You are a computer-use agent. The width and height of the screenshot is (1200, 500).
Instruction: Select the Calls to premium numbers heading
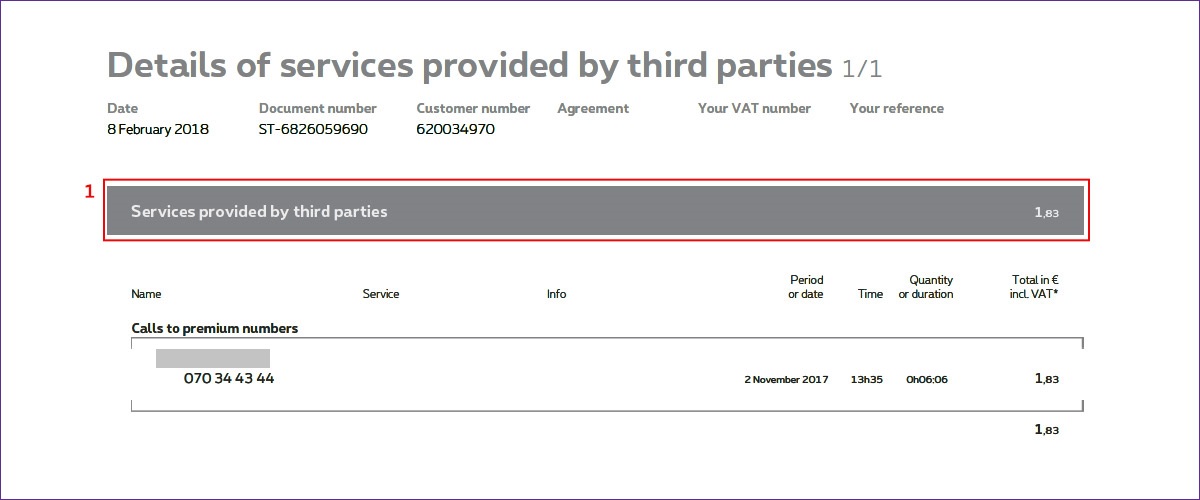(x=215, y=328)
